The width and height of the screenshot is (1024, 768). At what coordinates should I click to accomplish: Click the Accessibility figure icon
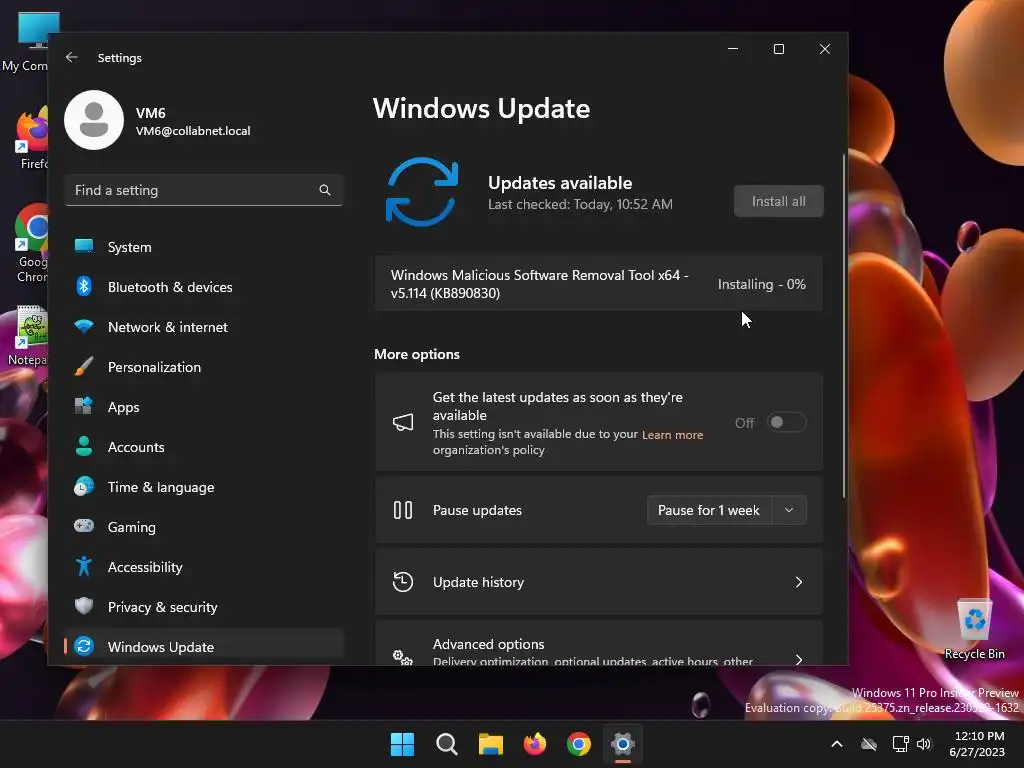[x=84, y=566]
